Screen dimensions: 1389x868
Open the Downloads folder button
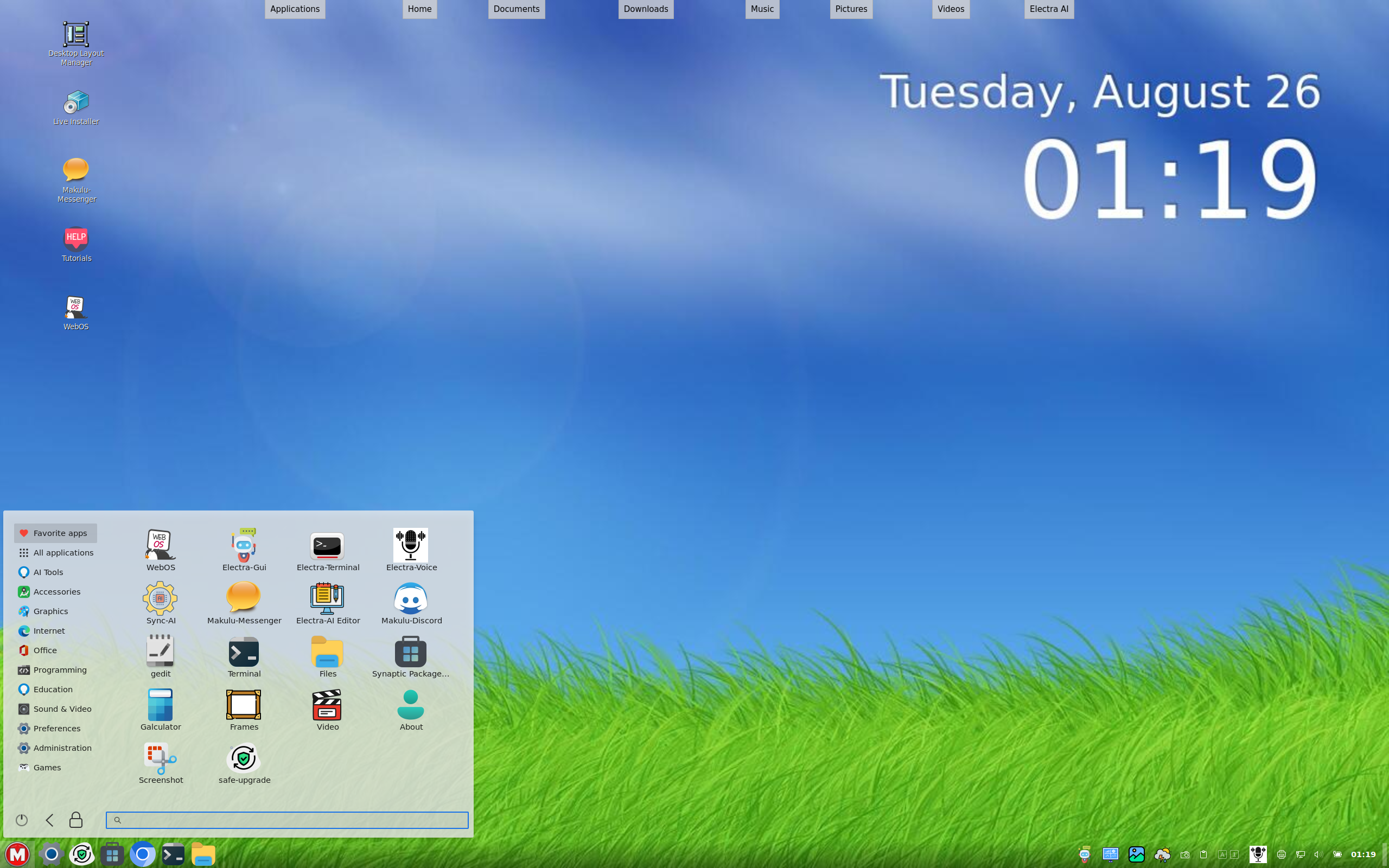point(646,9)
